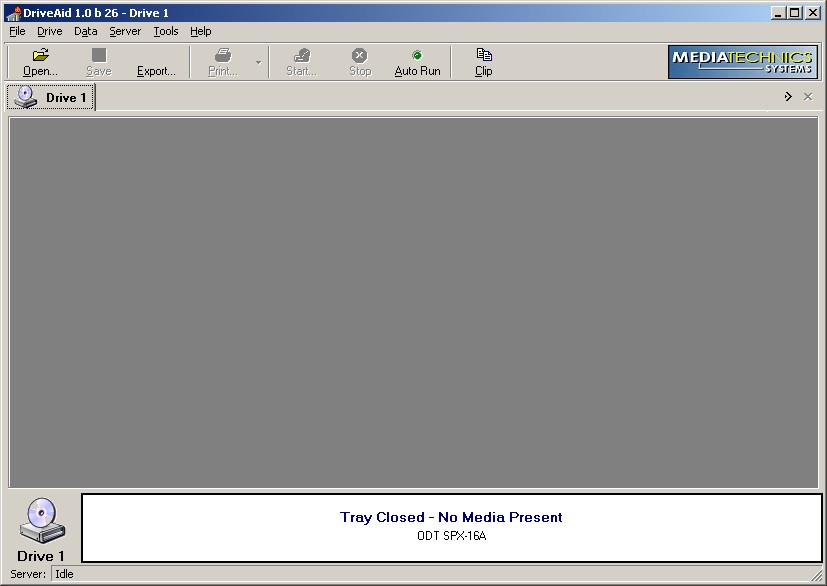Image resolution: width=827 pixels, height=586 pixels.
Task: Expand the Tools menu
Action: tap(166, 31)
